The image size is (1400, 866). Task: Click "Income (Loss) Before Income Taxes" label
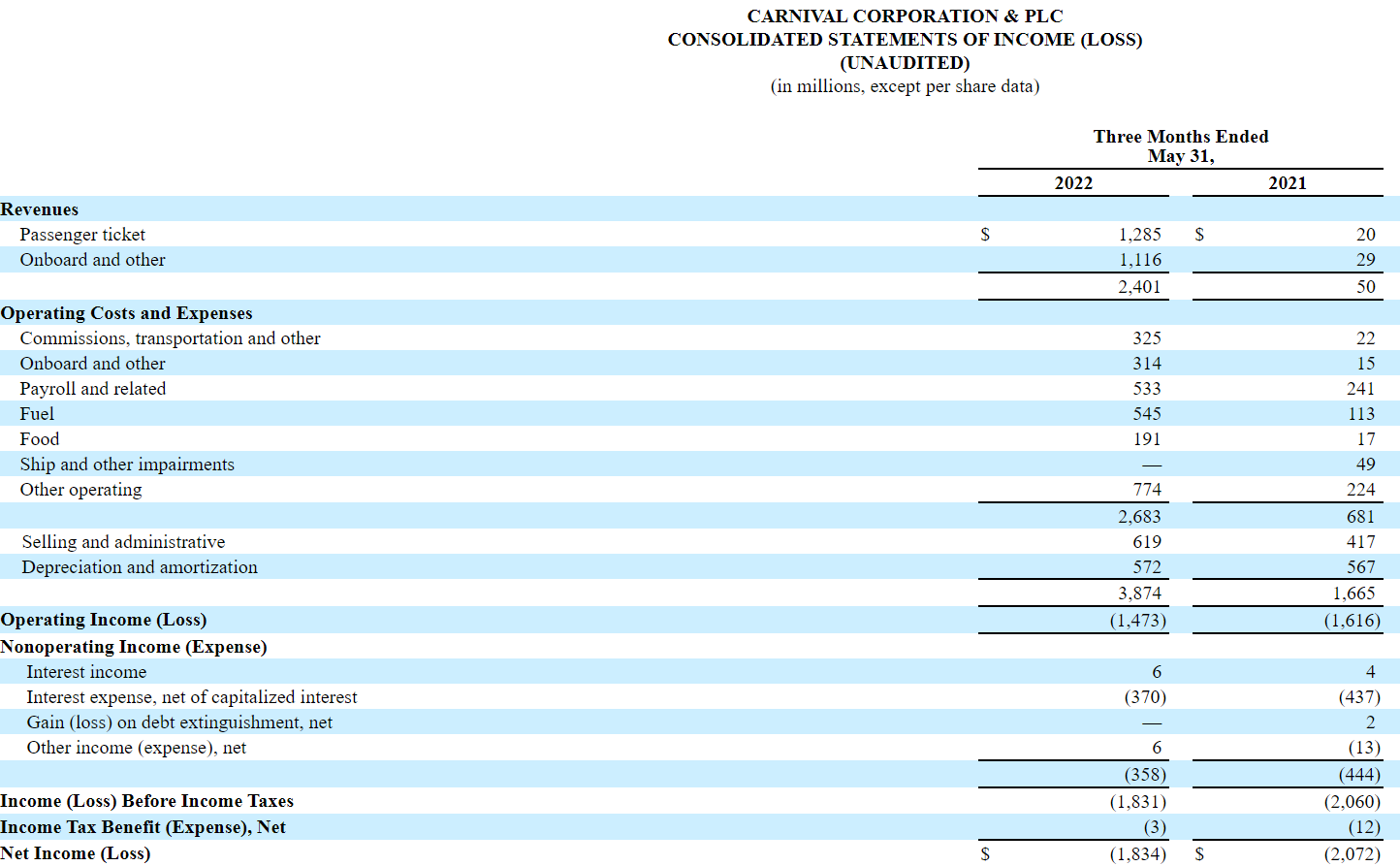[146, 801]
